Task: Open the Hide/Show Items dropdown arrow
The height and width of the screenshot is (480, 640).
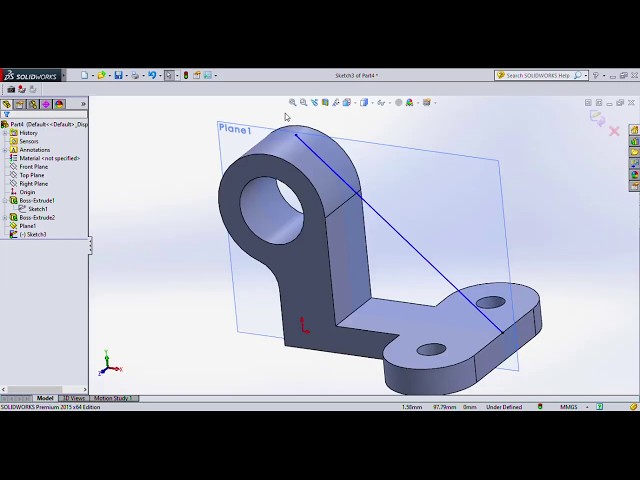Action: click(x=390, y=103)
